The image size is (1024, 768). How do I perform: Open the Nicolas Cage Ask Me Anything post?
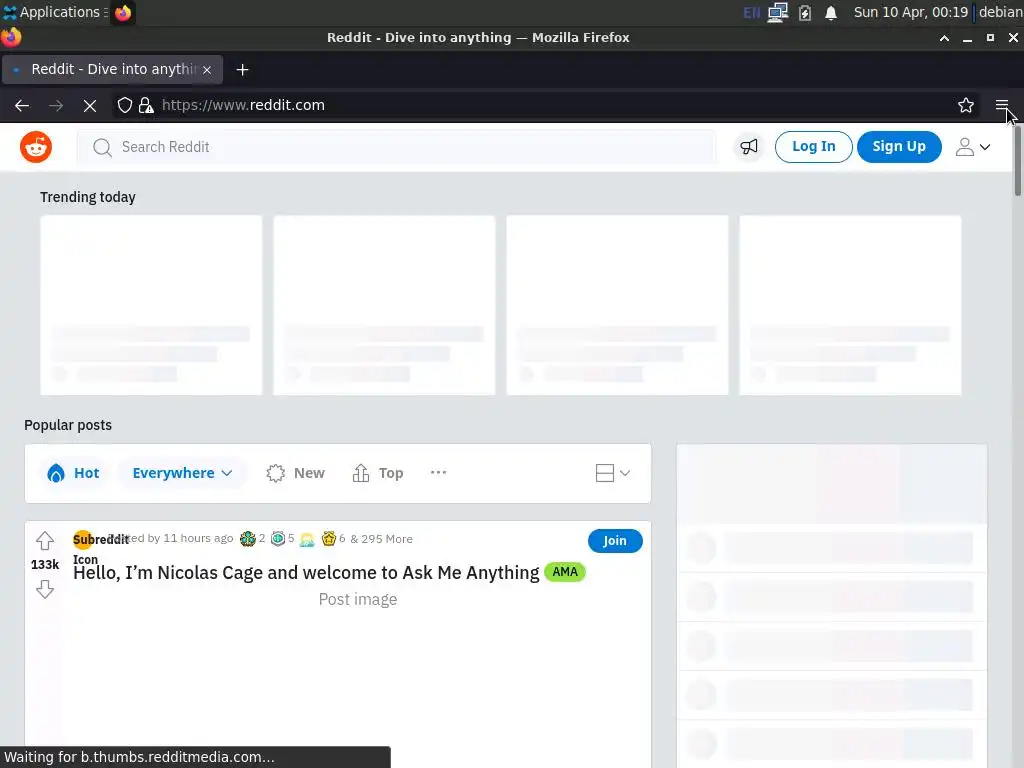coord(306,573)
